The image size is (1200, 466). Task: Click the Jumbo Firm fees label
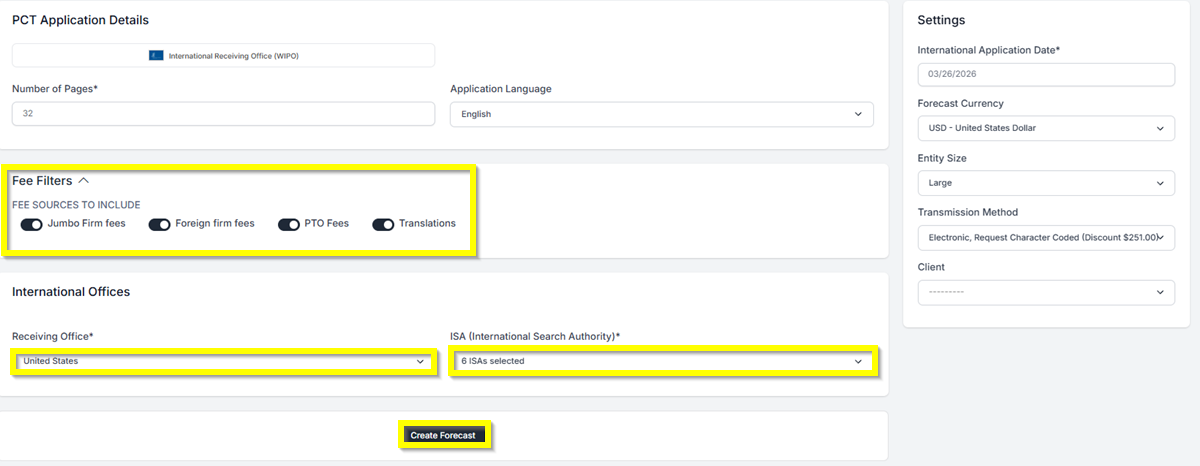coord(87,224)
